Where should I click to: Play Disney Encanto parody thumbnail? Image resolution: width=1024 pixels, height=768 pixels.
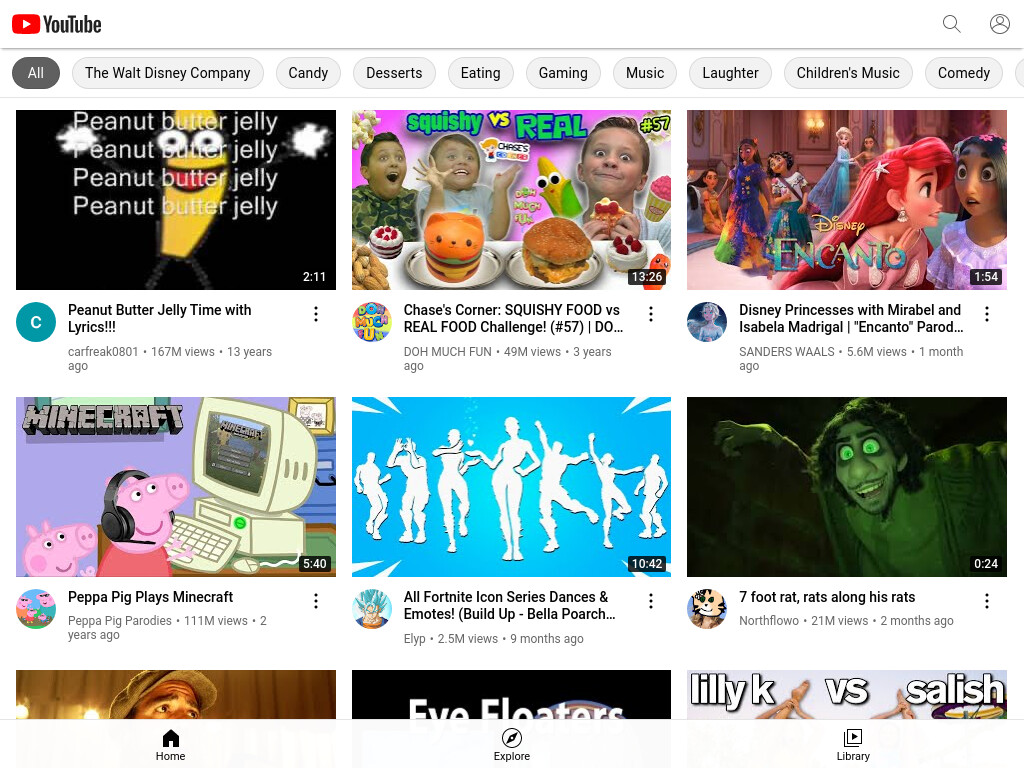846,200
